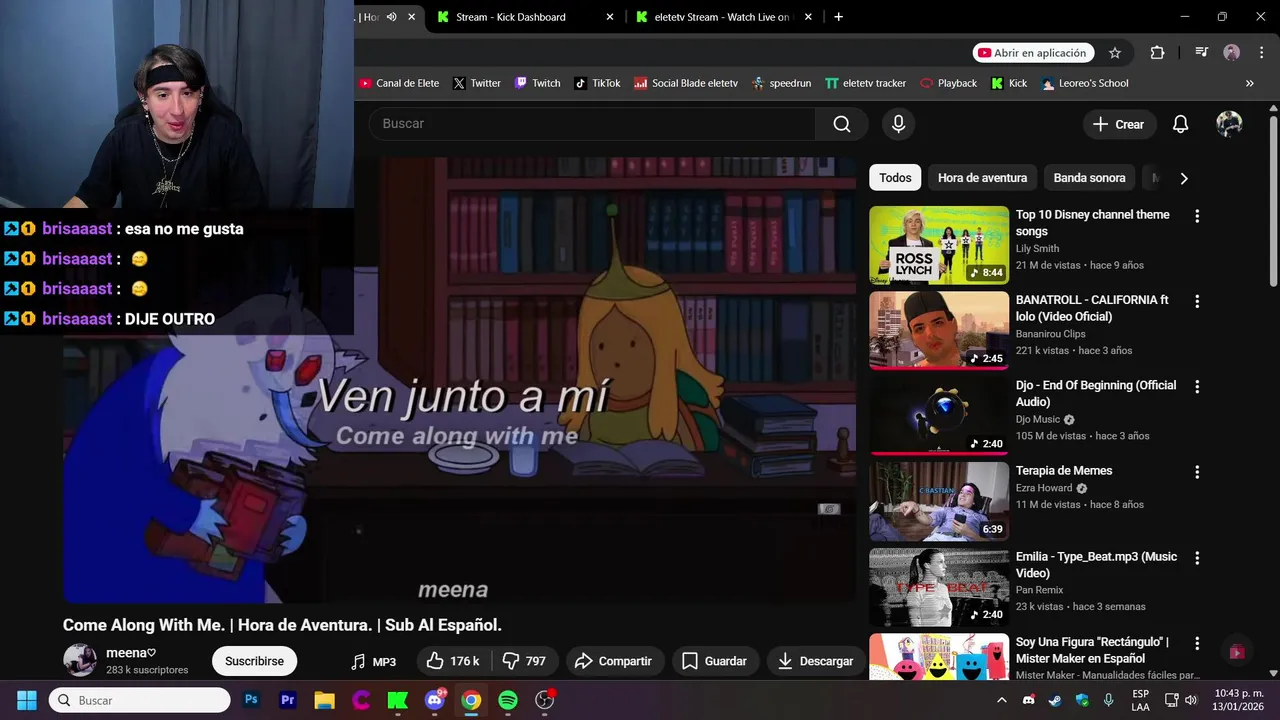
Task: Open Djo End Of Beginning thumbnail
Action: point(939,416)
